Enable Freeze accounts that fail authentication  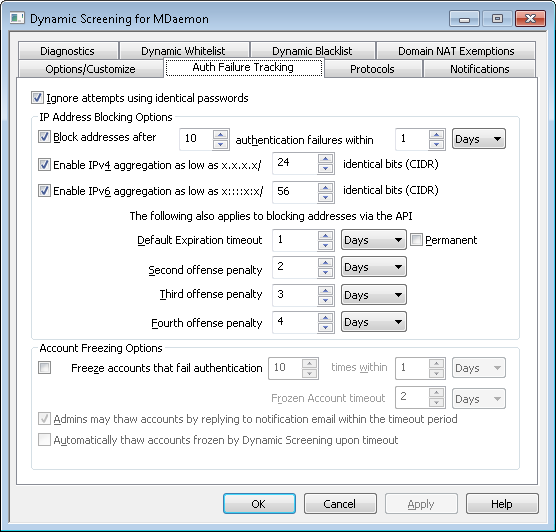click(x=44, y=367)
